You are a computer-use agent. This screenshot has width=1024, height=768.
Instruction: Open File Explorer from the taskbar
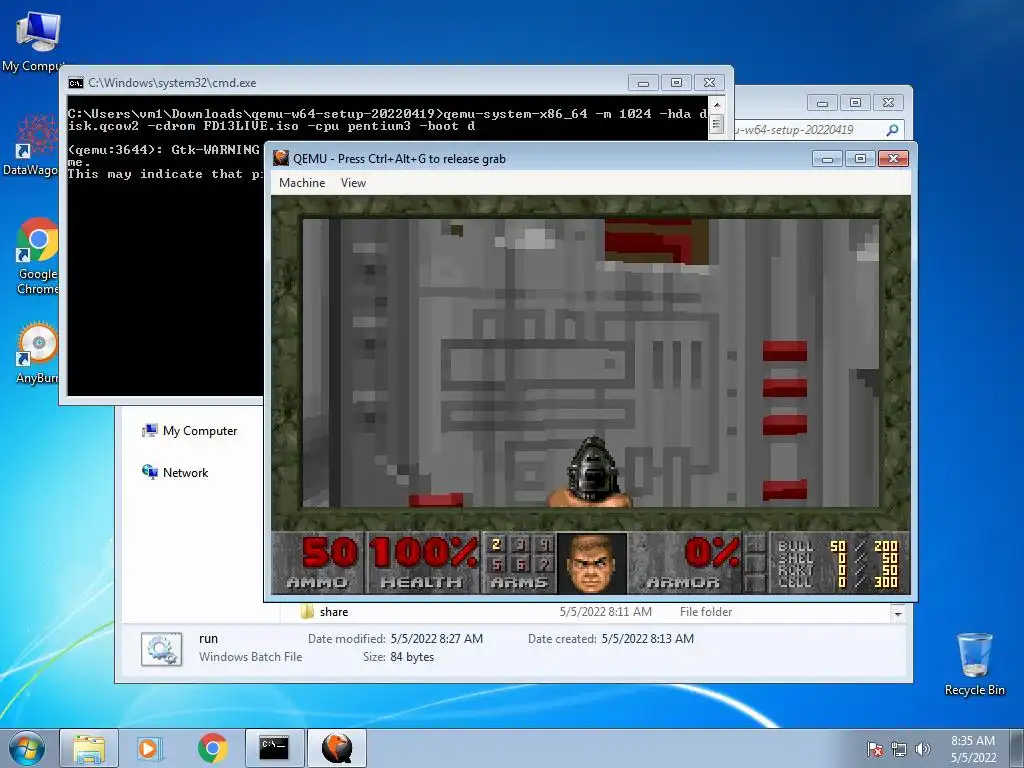[x=89, y=748]
